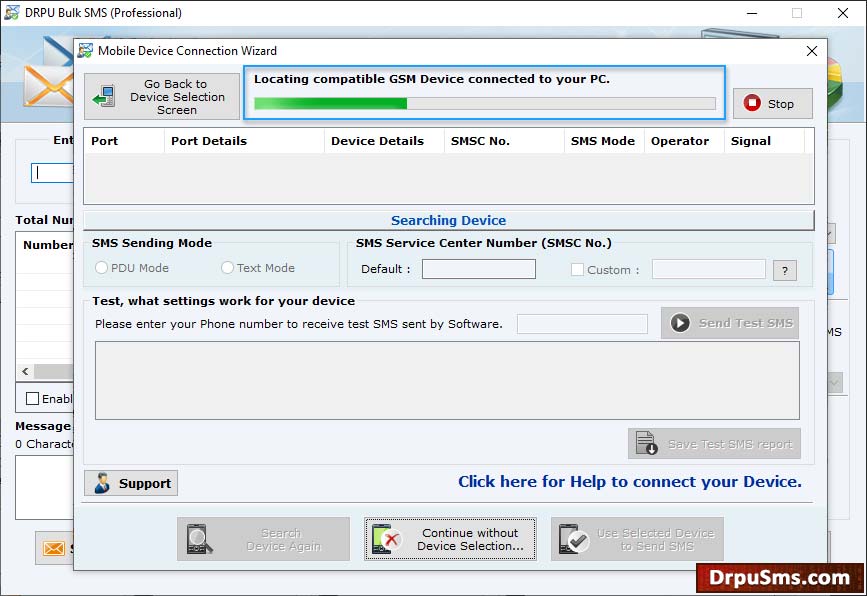This screenshot has height=596, width=867.
Task: Minimize the DRPU Bulk SMS window
Action: [752, 13]
